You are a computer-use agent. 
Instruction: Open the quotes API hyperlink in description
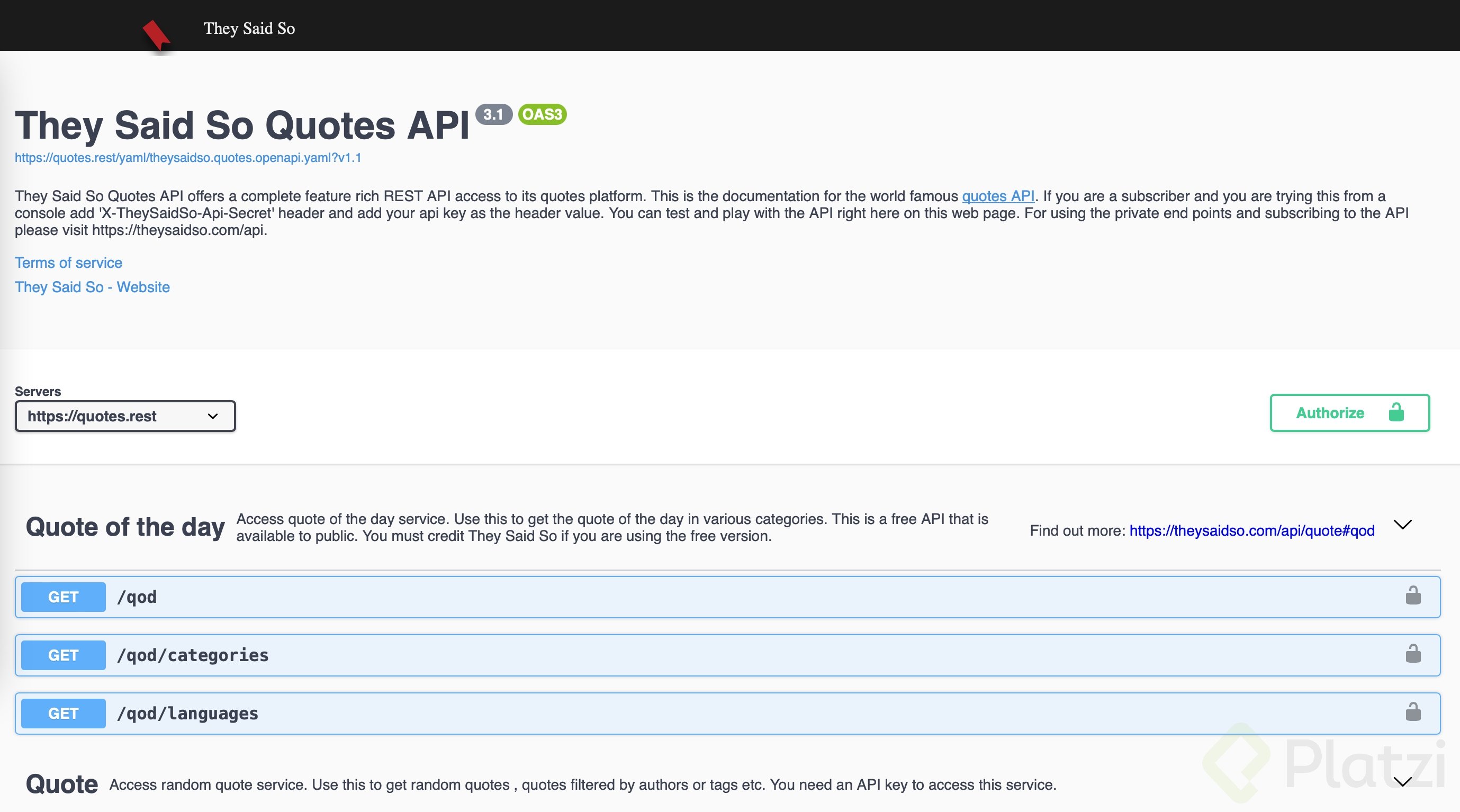point(998,196)
